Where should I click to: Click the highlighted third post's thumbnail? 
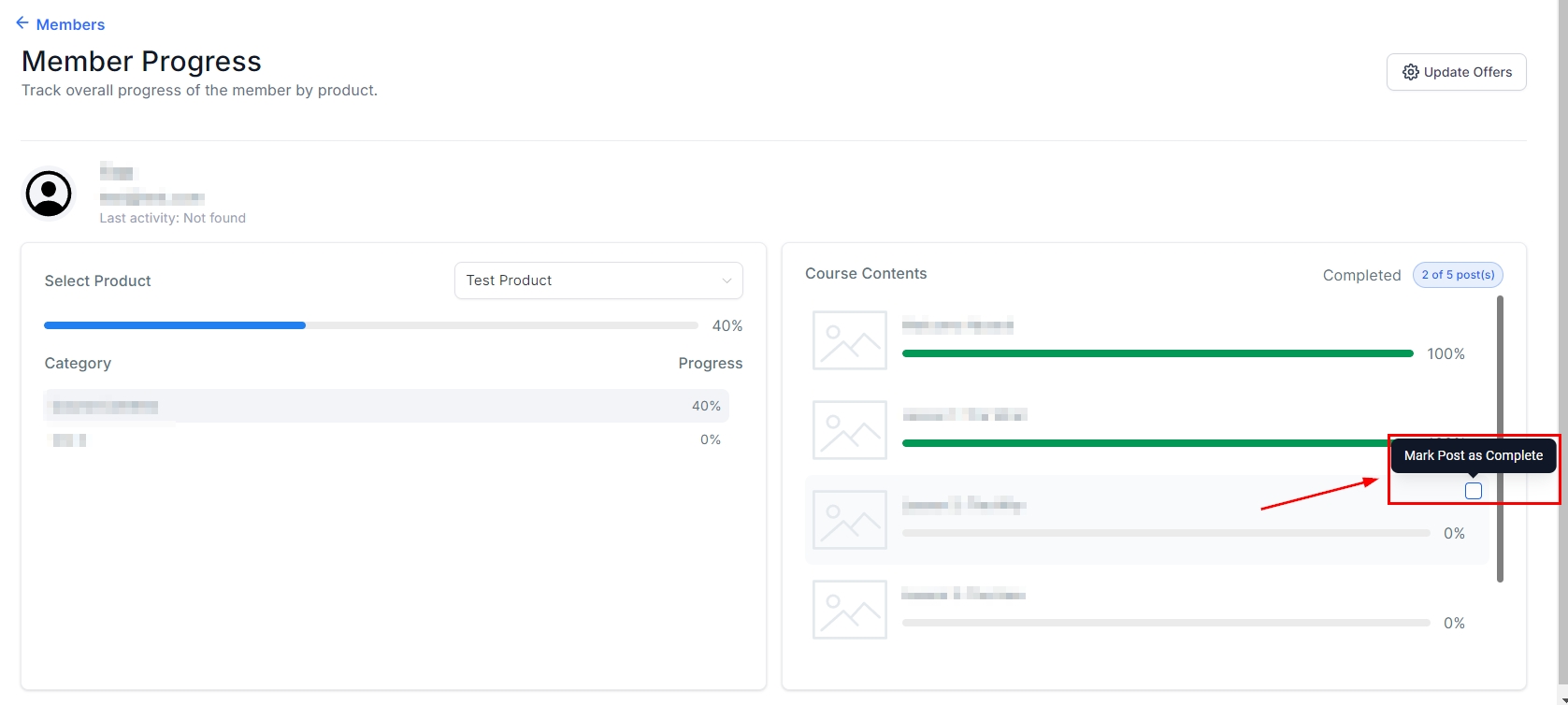click(849, 520)
